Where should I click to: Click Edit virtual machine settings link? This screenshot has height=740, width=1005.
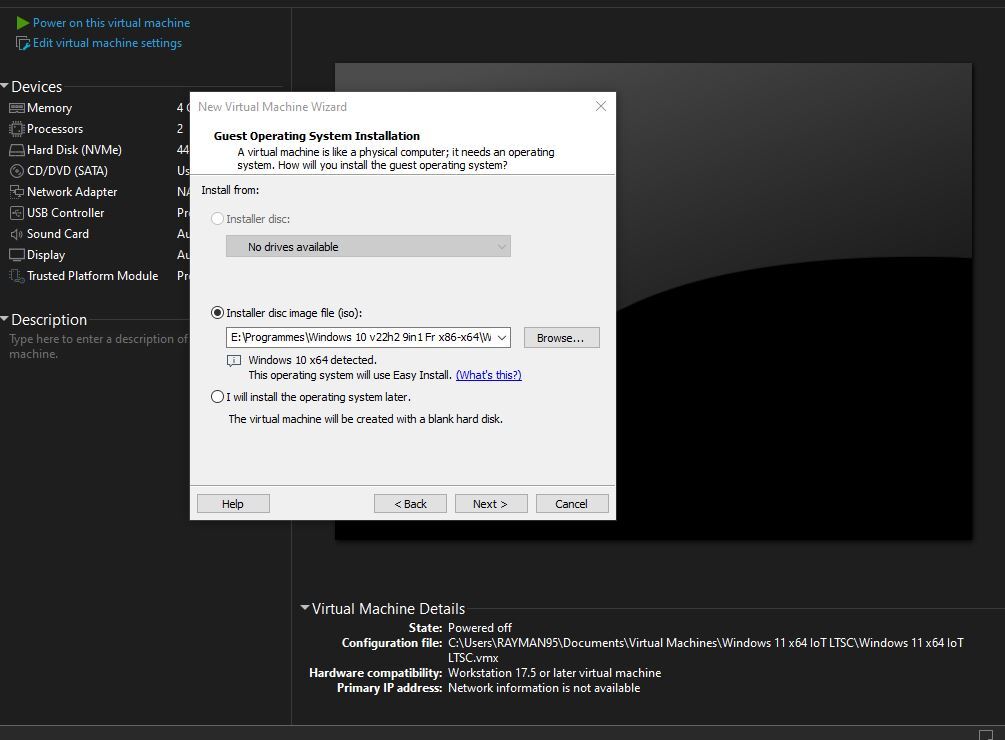107,43
